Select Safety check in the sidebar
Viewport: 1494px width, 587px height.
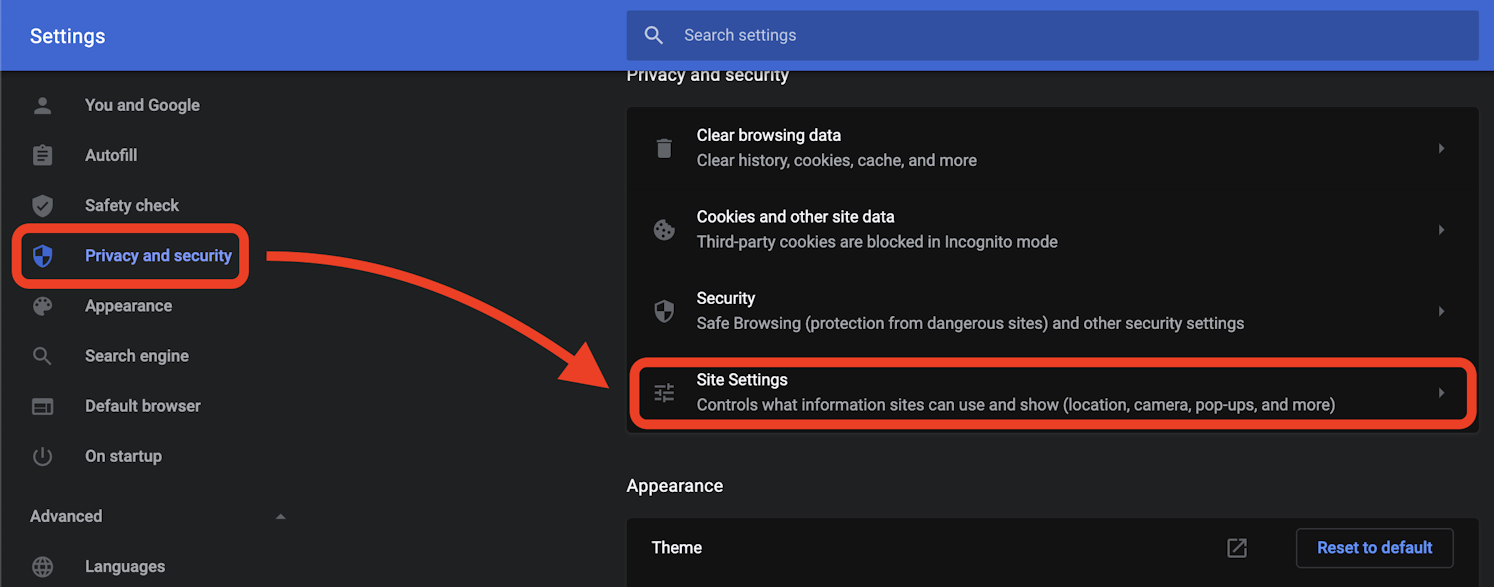pos(131,205)
